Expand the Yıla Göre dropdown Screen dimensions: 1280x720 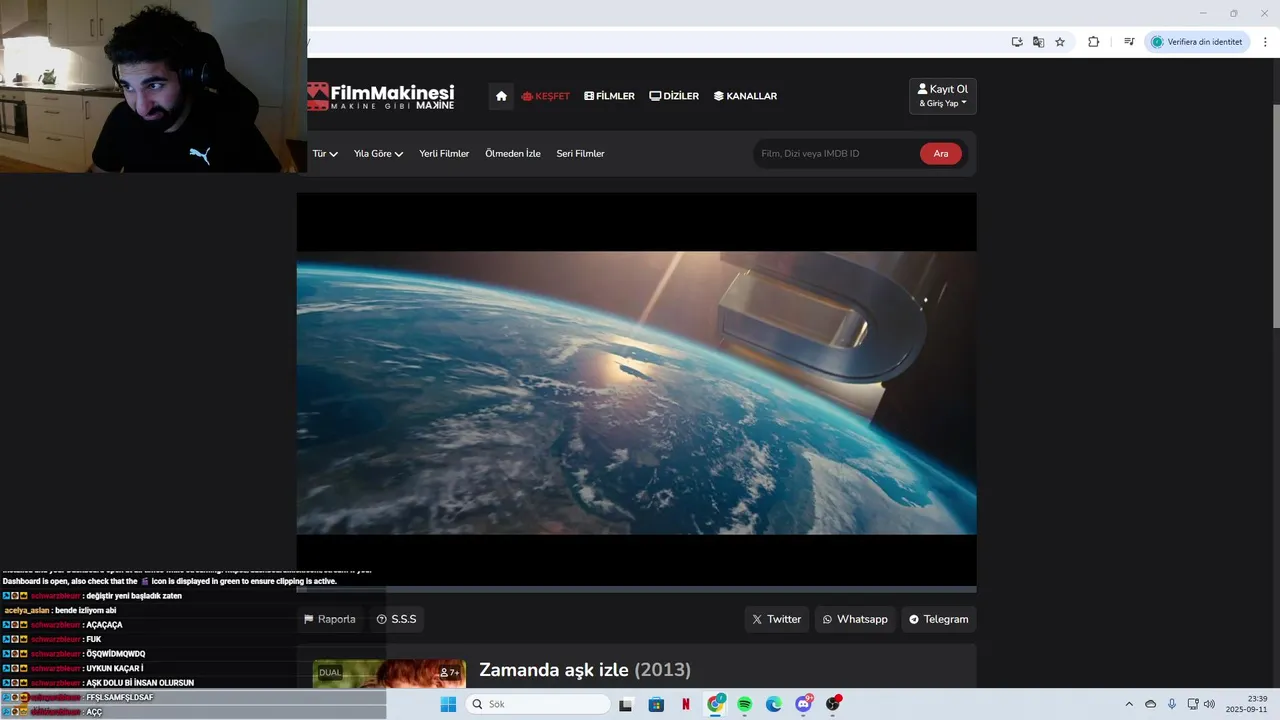(378, 154)
